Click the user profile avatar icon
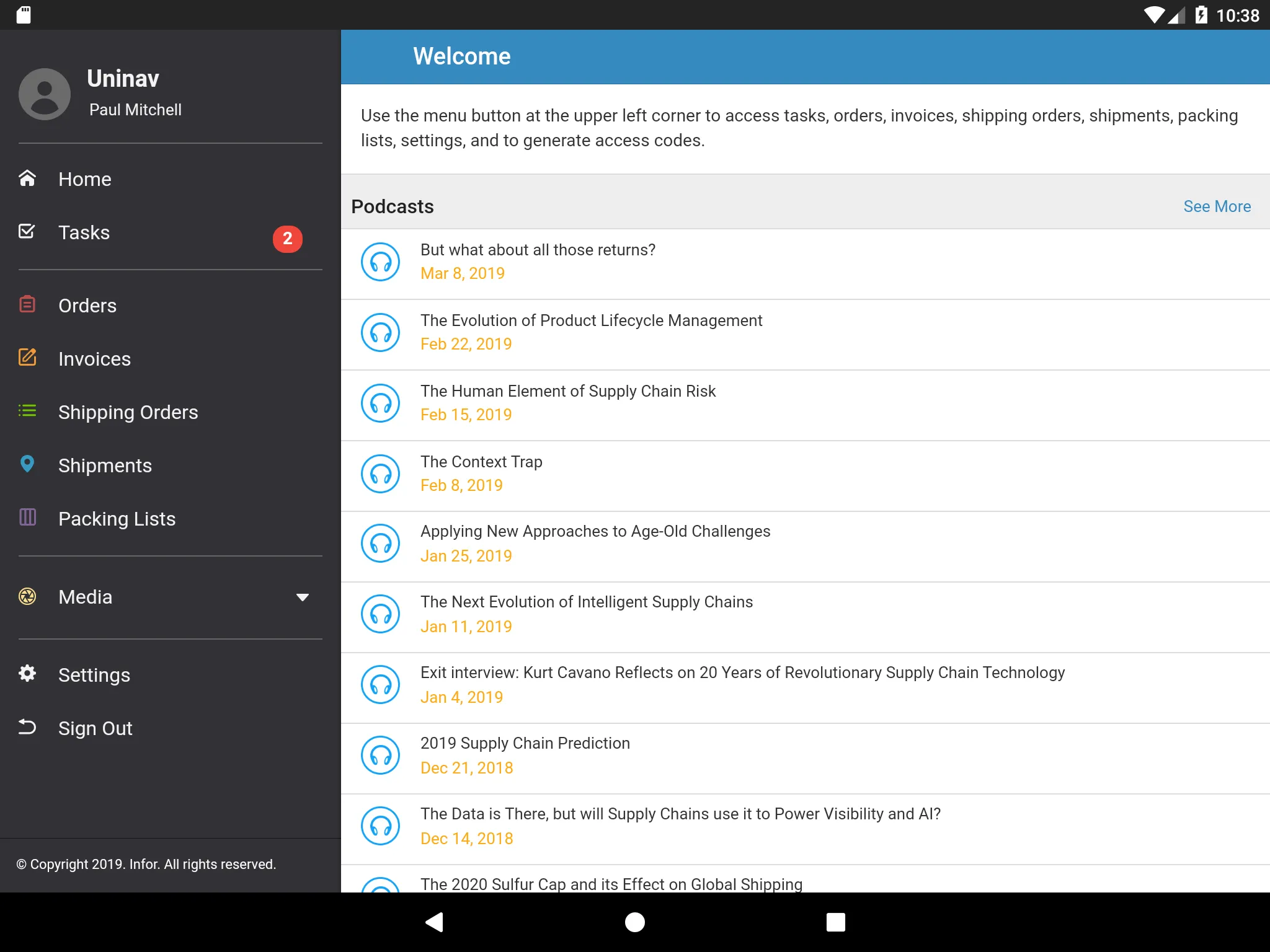 click(43, 94)
